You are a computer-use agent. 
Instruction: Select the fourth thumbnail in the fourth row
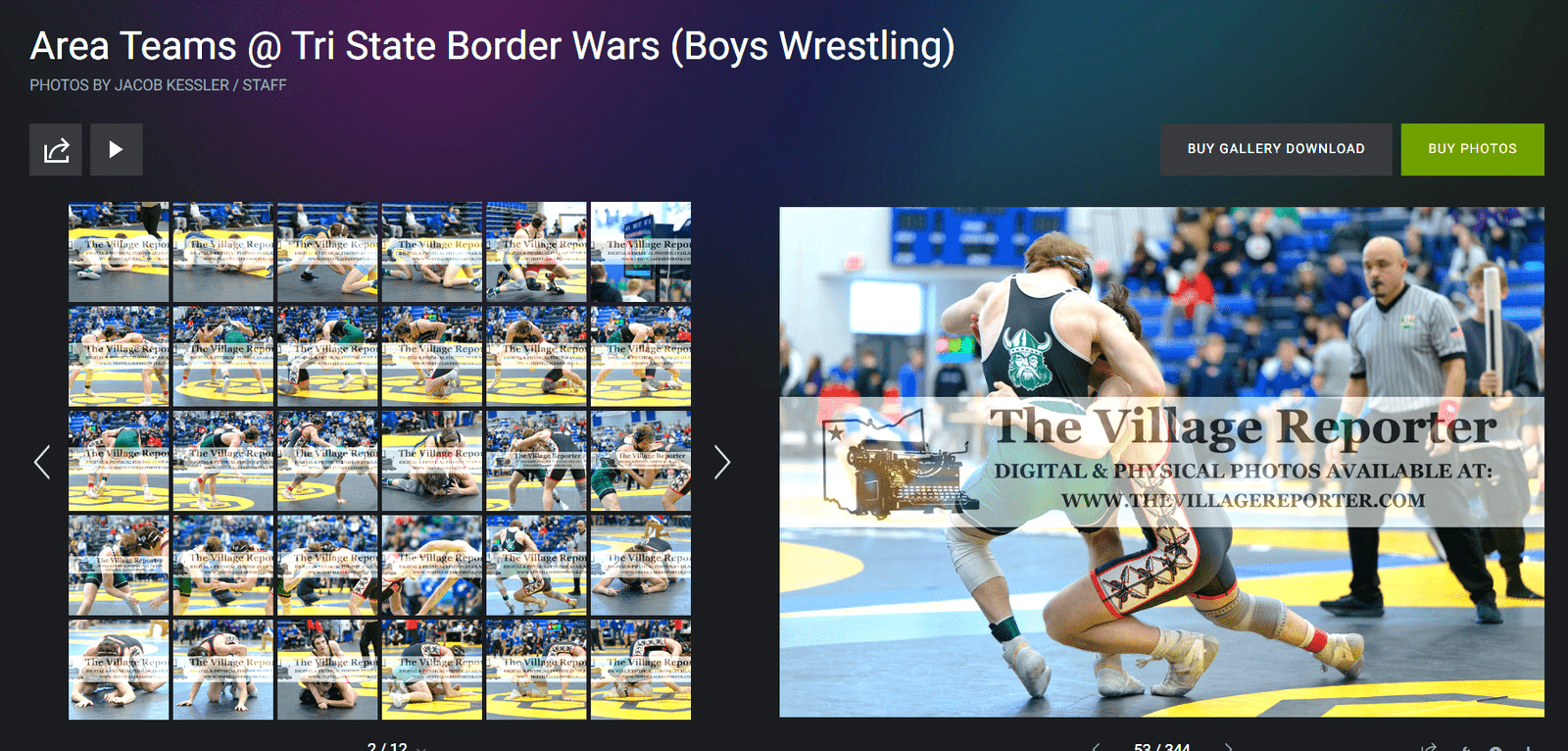pos(432,565)
